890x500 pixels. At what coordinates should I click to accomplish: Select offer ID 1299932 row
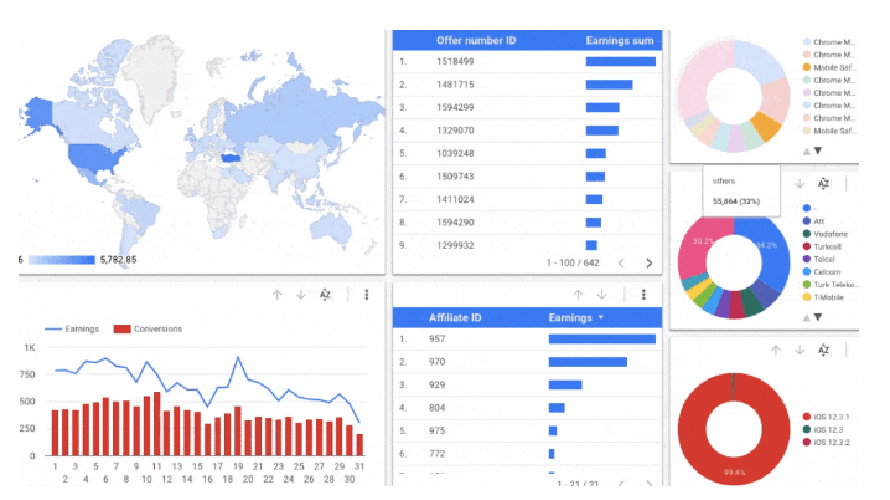pyautogui.click(x=527, y=245)
